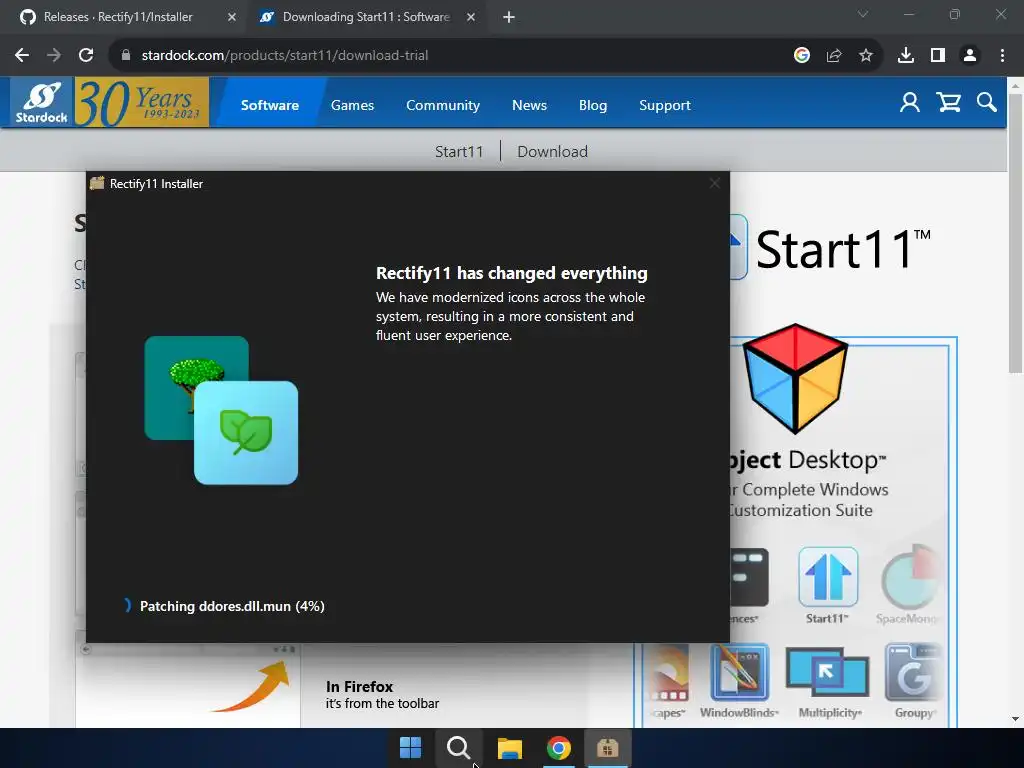Open Chrome three-dot menu

pyautogui.click(x=1002, y=56)
